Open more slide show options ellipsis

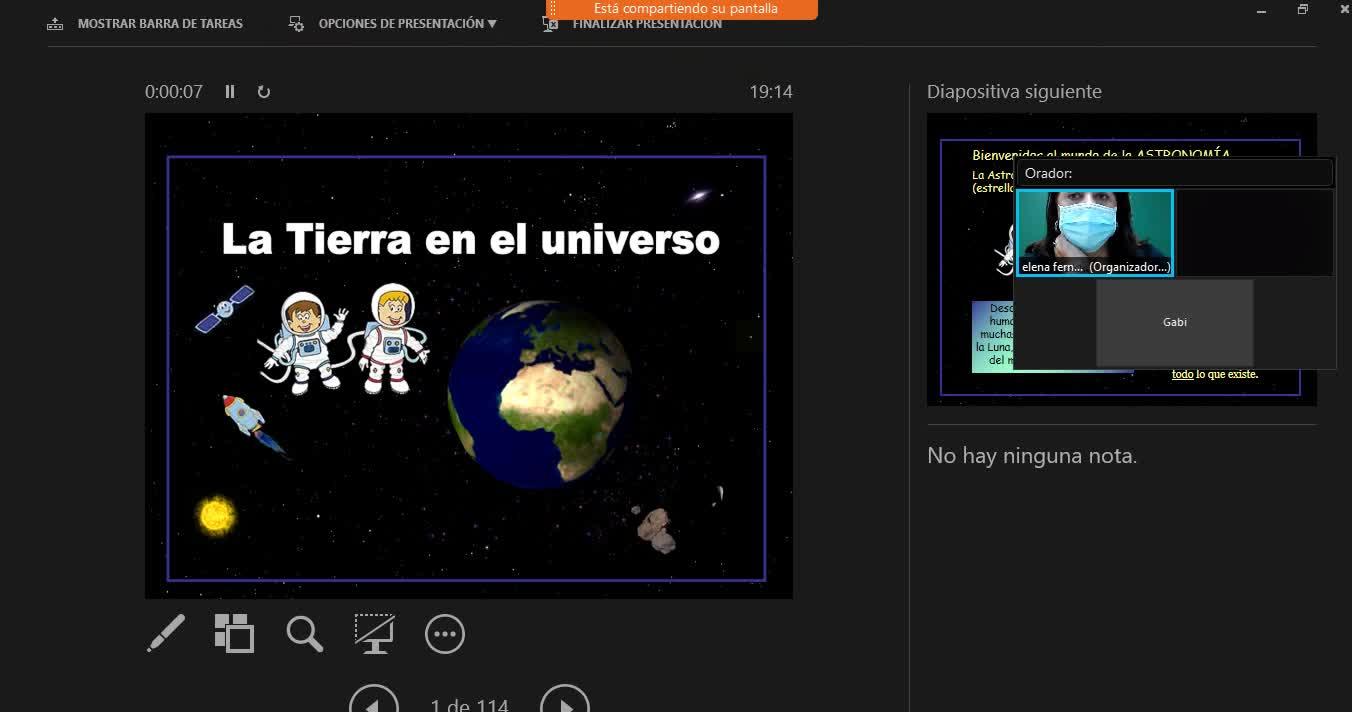(x=445, y=634)
